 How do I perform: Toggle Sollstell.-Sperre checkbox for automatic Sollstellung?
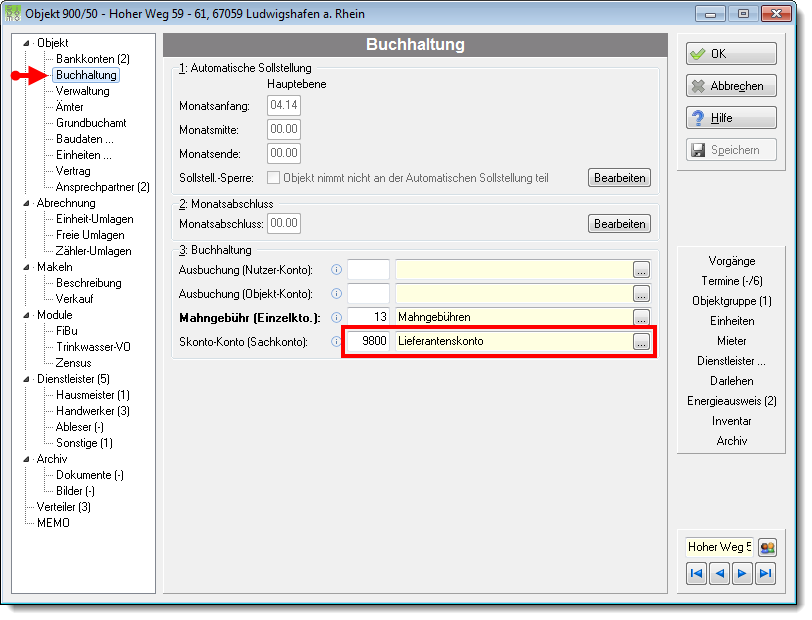273,178
